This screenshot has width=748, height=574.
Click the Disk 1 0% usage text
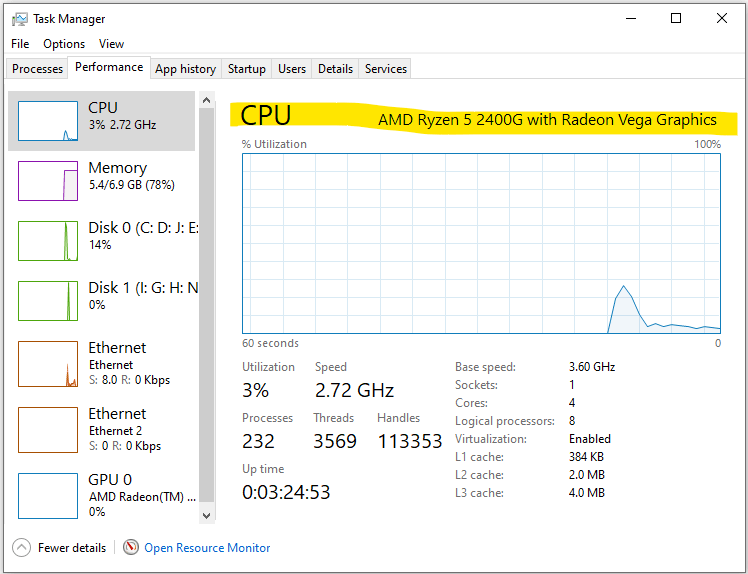click(97, 305)
